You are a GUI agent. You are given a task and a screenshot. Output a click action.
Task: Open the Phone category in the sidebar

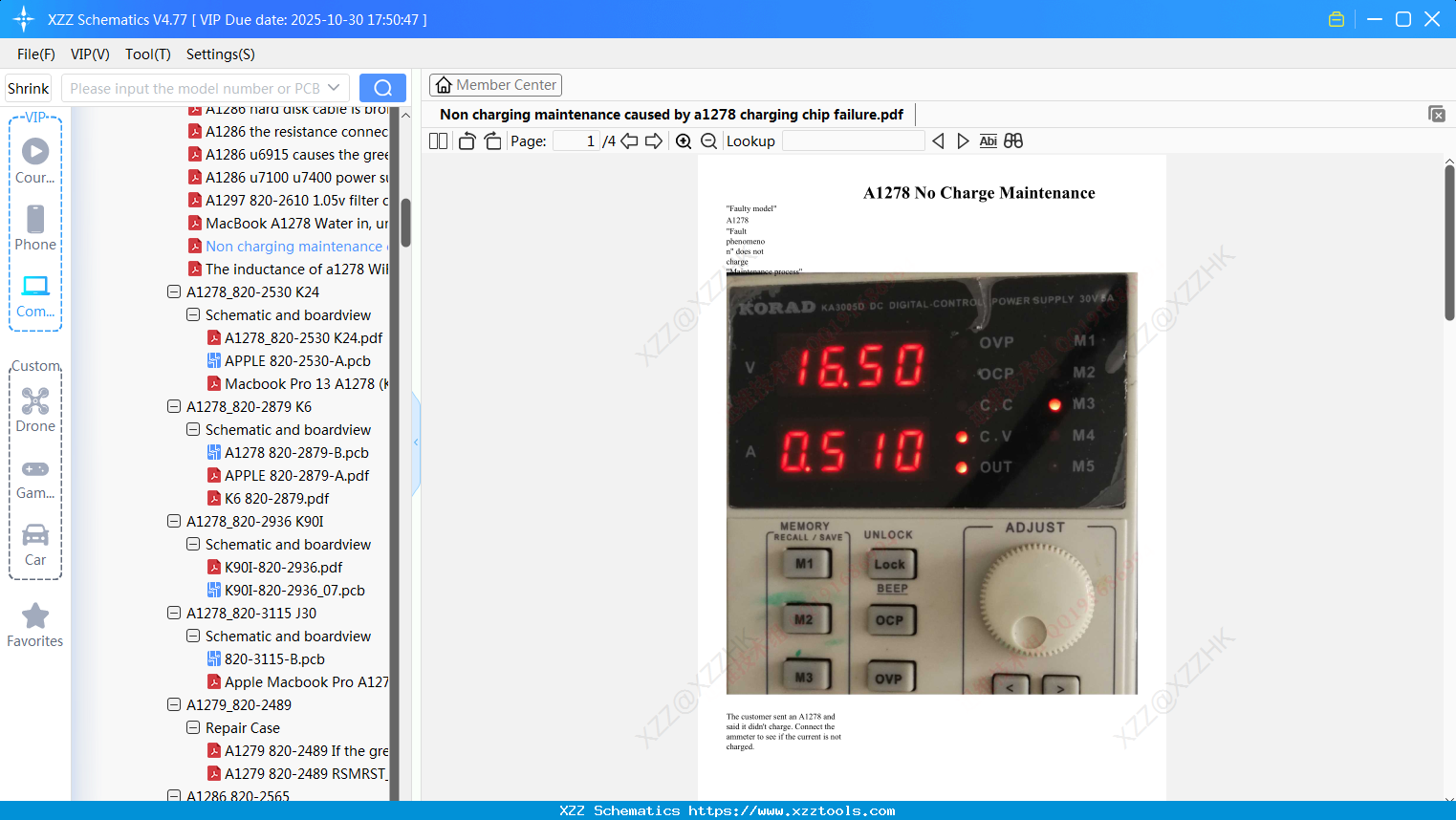click(x=35, y=228)
